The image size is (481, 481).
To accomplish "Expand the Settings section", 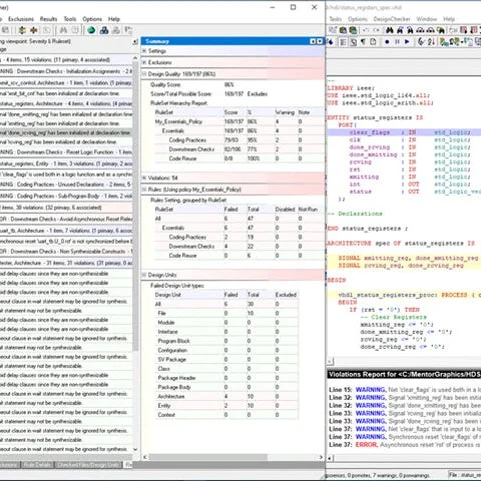I will point(144,51).
